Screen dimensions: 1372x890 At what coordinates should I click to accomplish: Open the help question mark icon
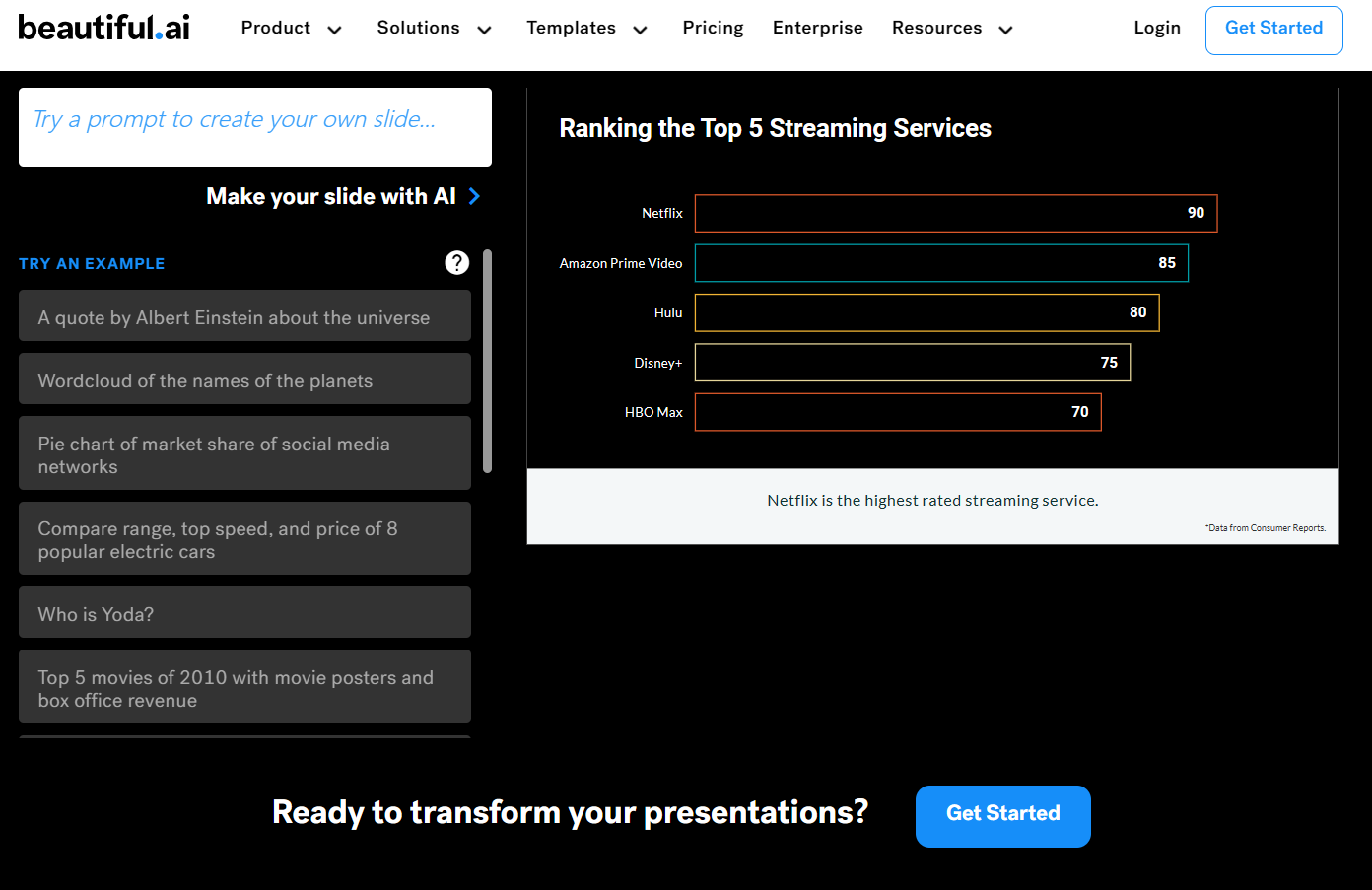[x=457, y=262]
